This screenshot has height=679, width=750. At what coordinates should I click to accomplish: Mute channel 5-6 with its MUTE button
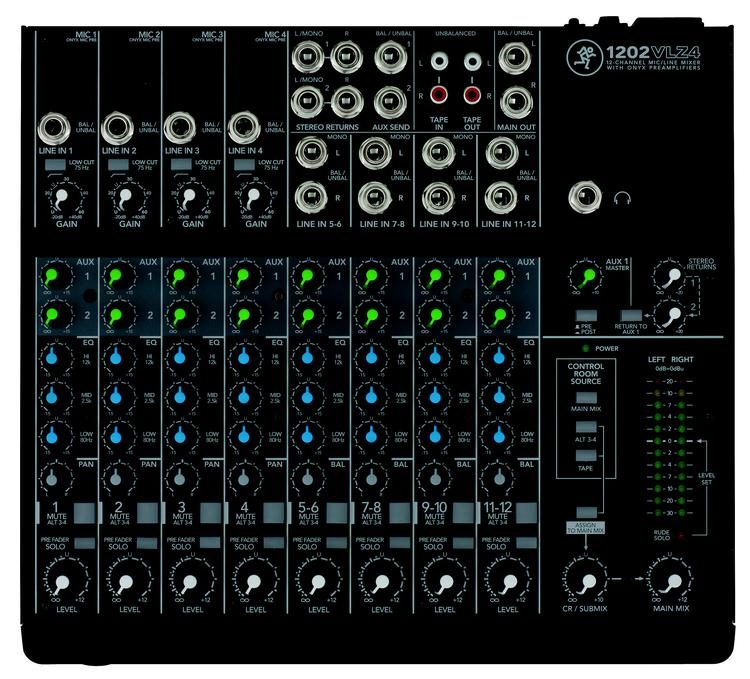tap(337, 513)
